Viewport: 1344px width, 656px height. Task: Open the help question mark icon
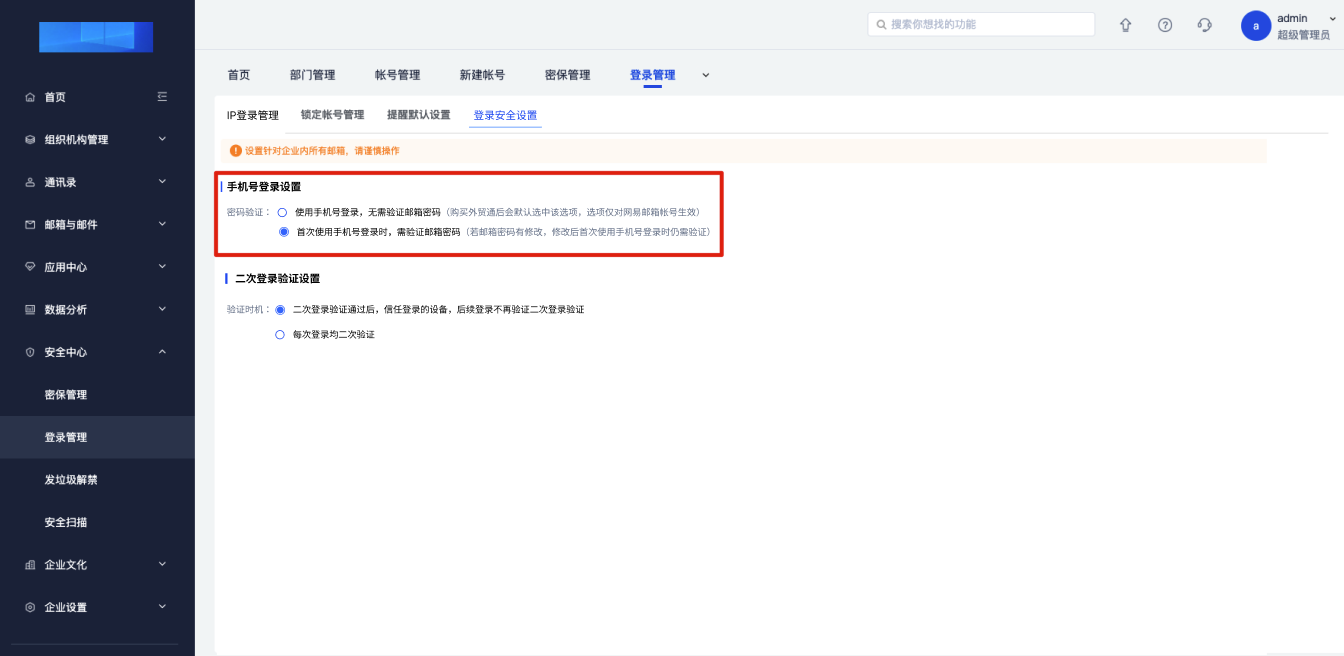click(1165, 25)
